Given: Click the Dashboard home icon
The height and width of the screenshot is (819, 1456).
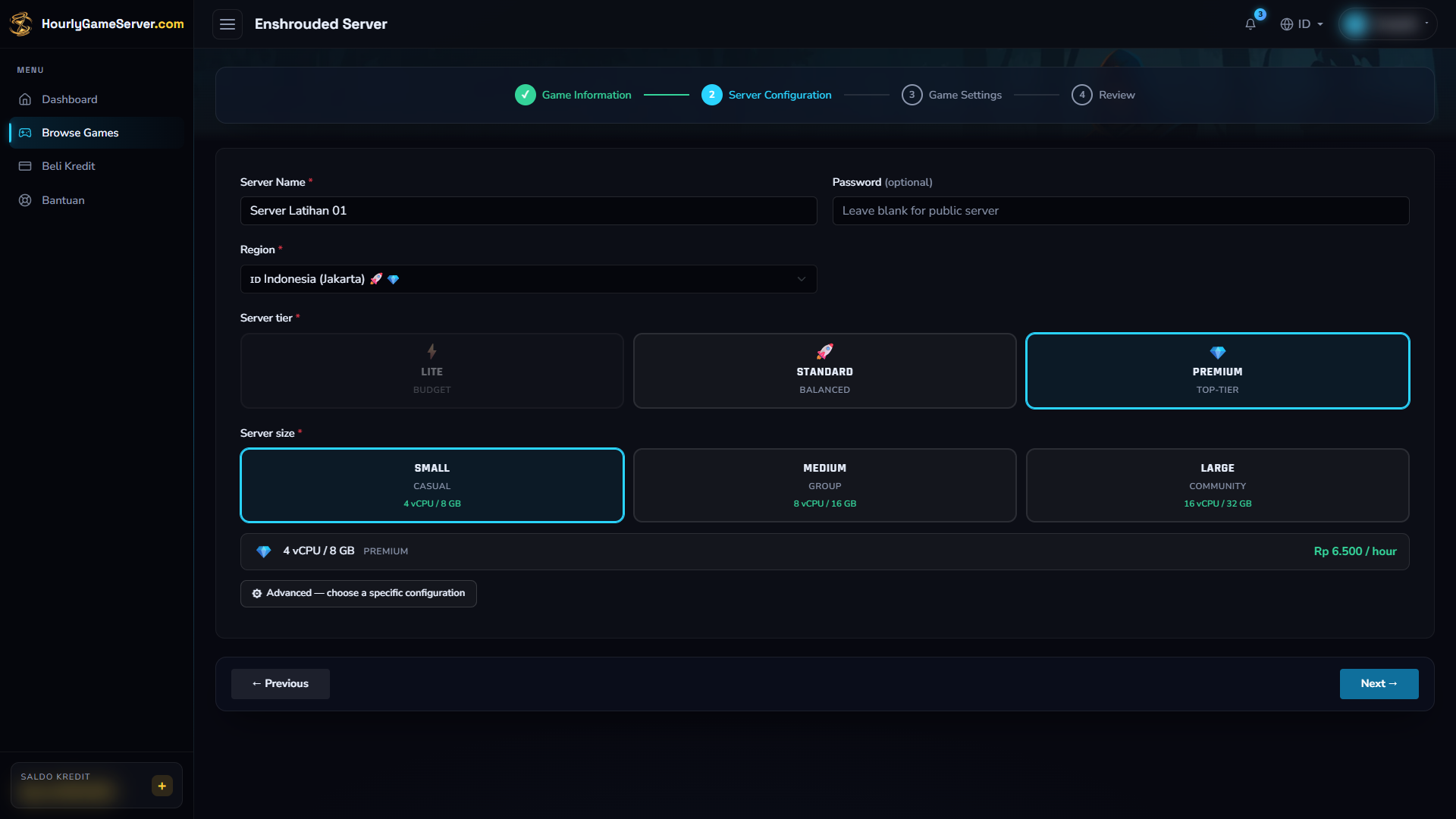Looking at the screenshot, I should coord(25,99).
